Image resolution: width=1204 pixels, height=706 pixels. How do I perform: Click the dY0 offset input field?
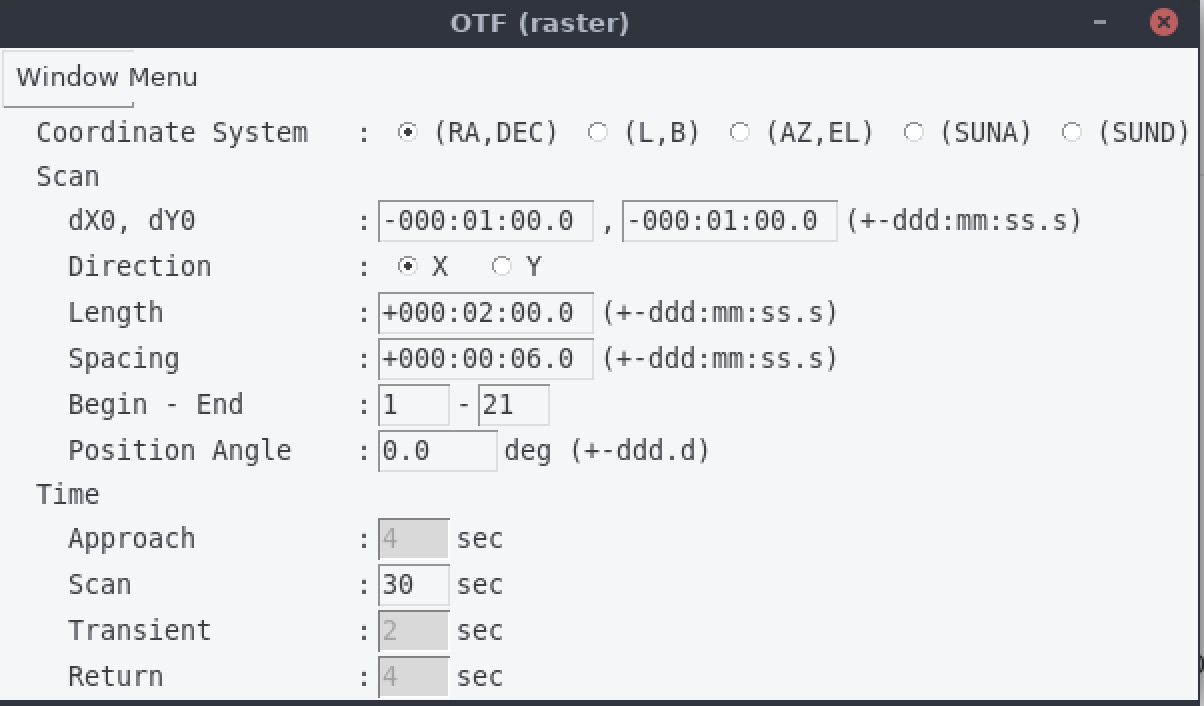(x=730, y=221)
